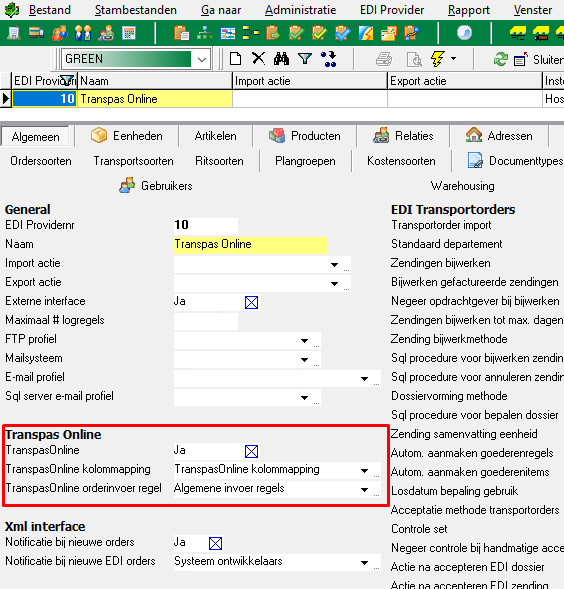Click the Maximaal # logregels input field

point(206,321)
